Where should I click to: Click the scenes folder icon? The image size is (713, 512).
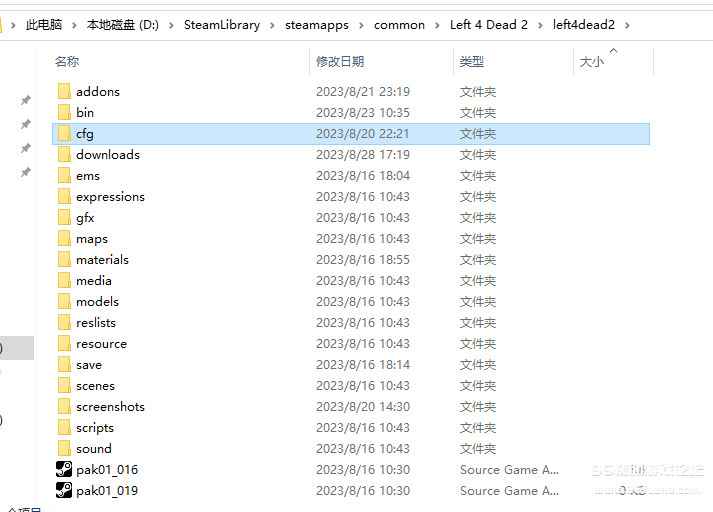[64, 385]
